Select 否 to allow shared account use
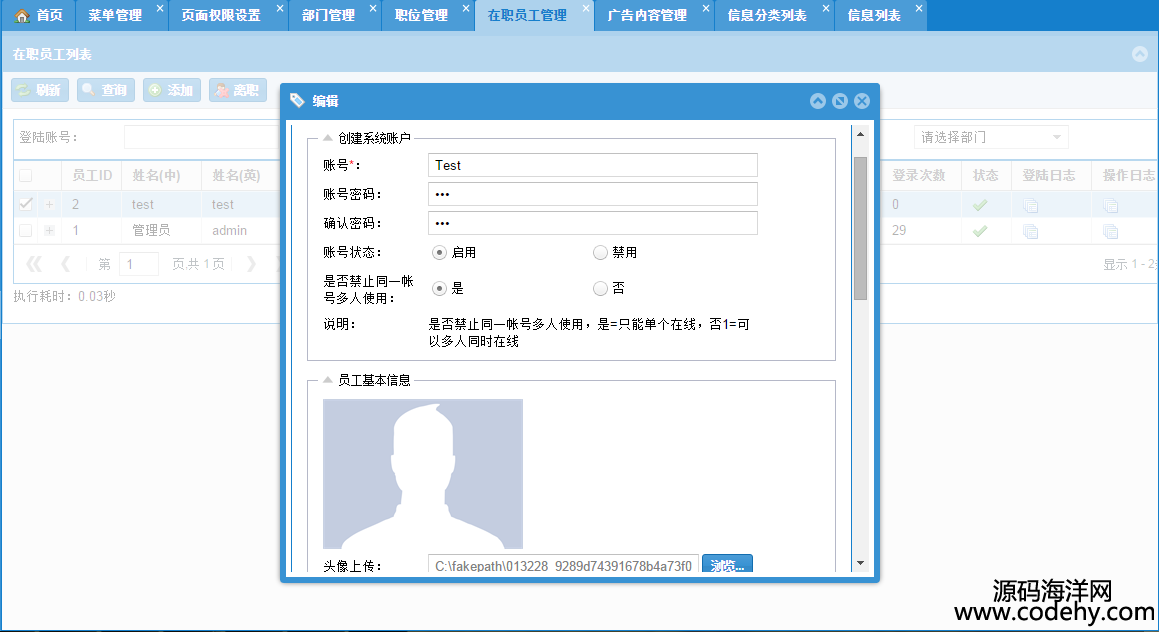1159x632 pixels. click(600, 288)
